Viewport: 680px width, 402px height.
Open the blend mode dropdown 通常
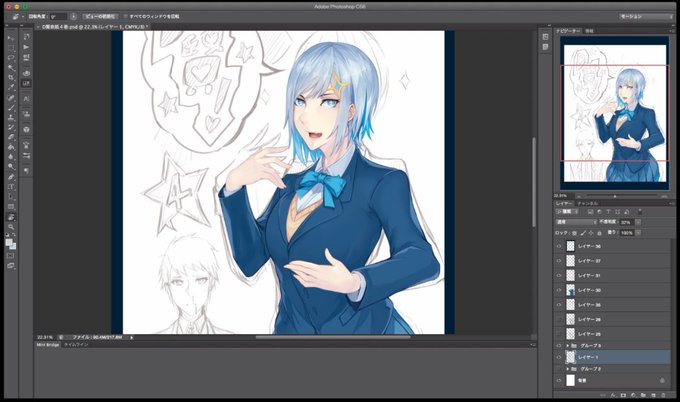pos(576,222)
